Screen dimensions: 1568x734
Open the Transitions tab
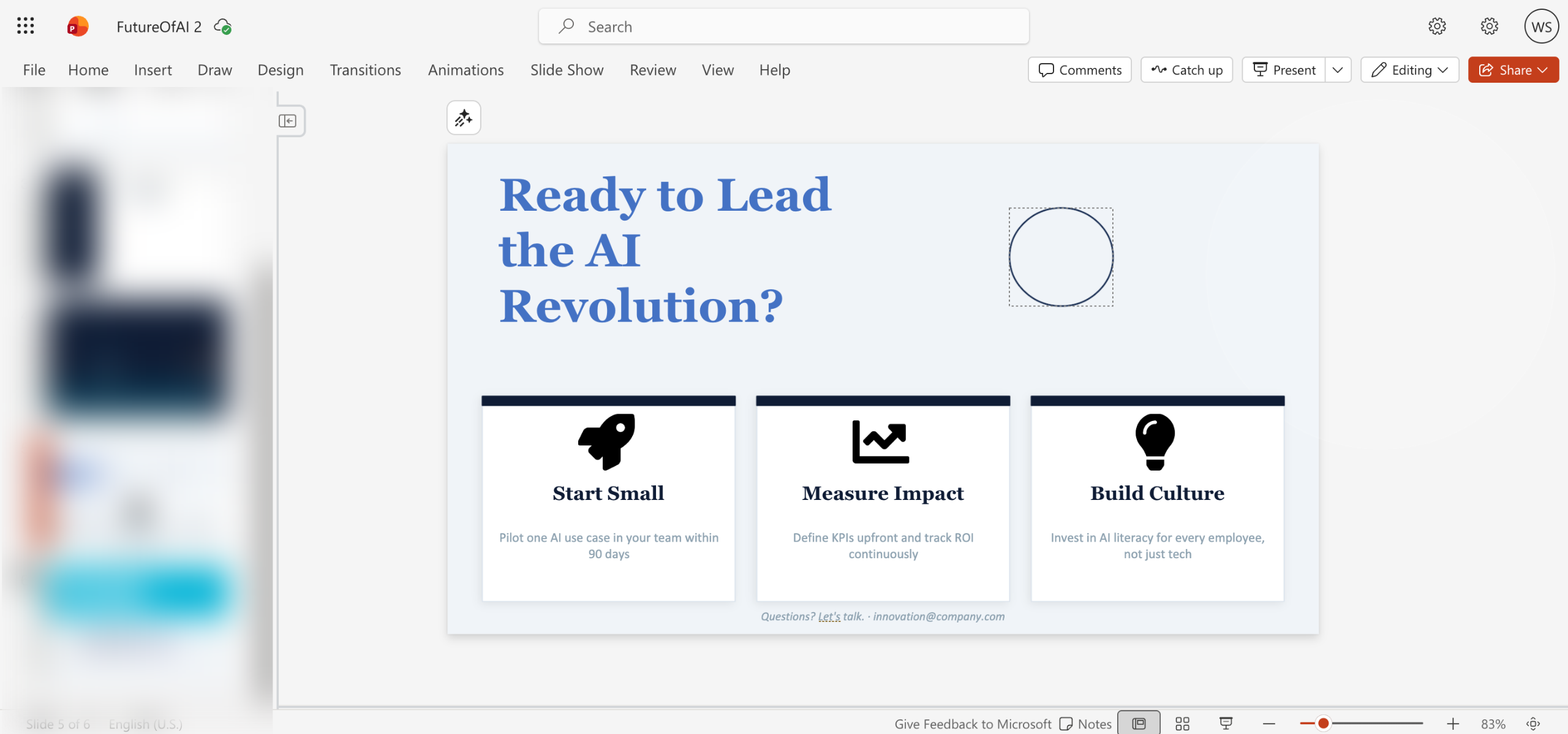365,70
